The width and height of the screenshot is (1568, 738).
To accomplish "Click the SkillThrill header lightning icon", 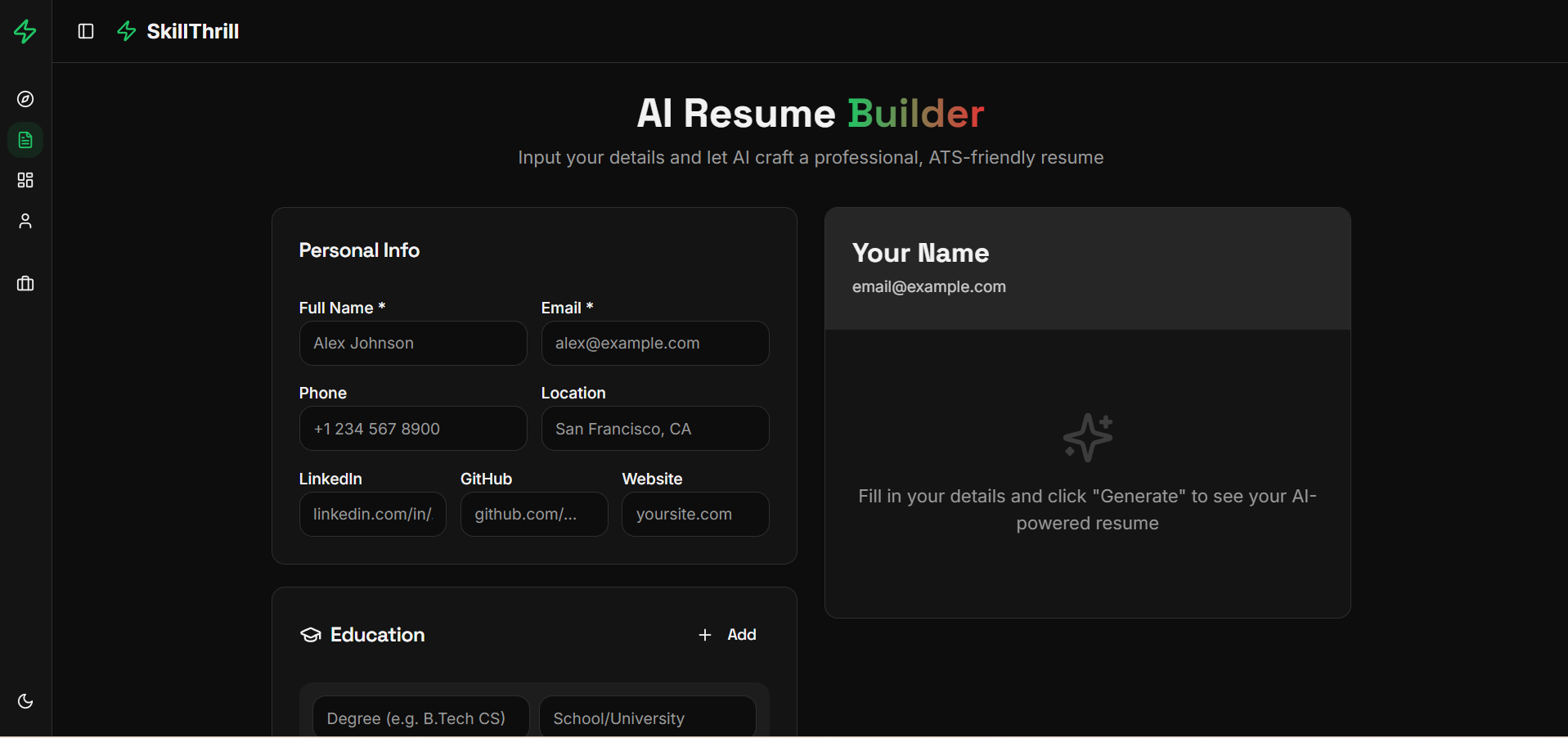I will [127, 31].
